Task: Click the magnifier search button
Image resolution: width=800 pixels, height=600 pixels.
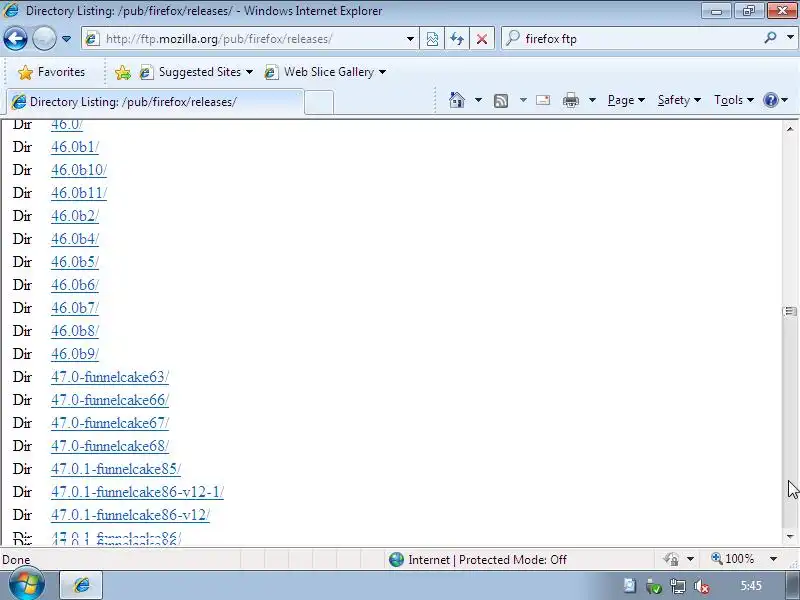Action: pos(770,38)
